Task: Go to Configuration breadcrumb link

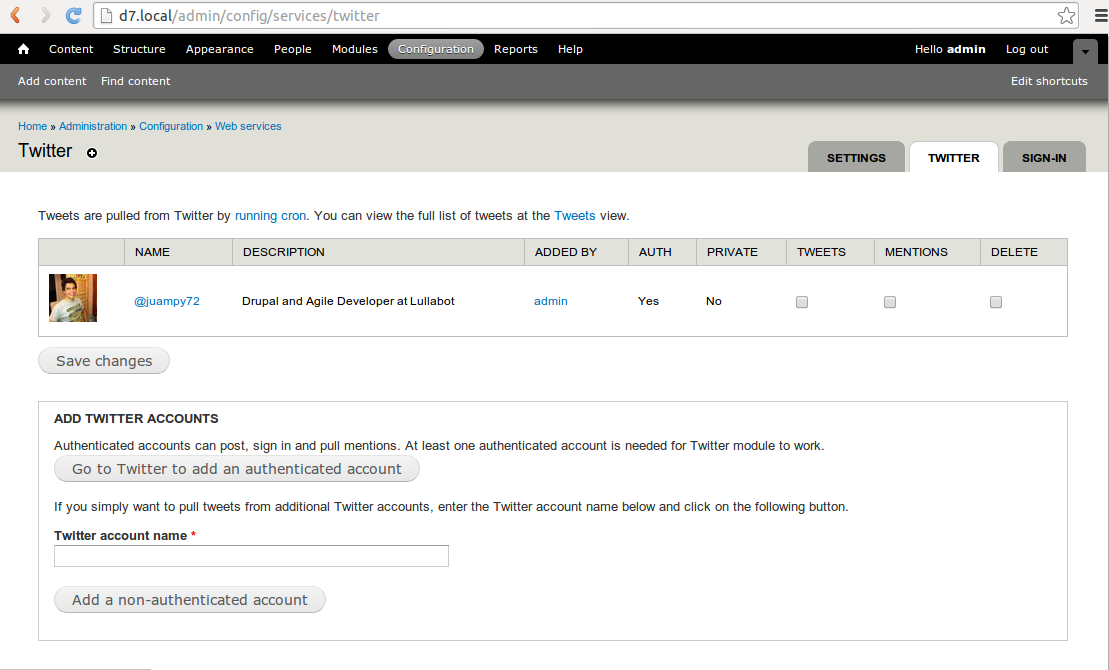Action: [x=170, y=126]
